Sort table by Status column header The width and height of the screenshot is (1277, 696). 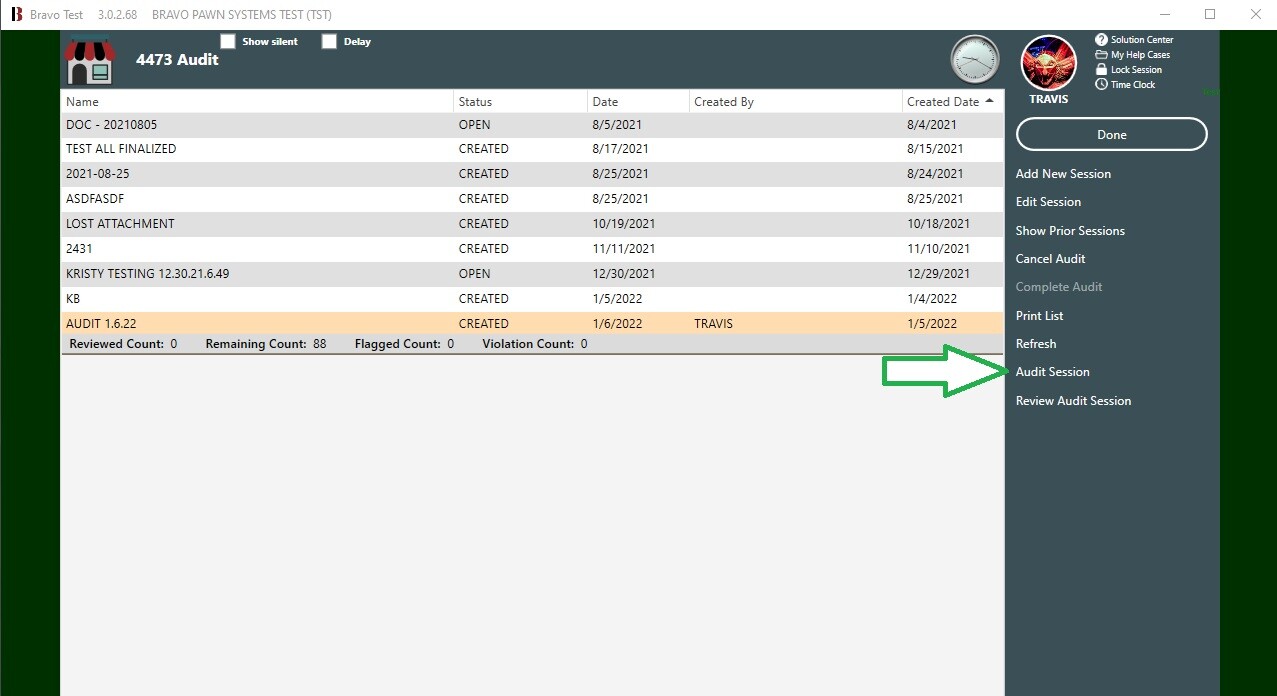(x=520, y=102)
